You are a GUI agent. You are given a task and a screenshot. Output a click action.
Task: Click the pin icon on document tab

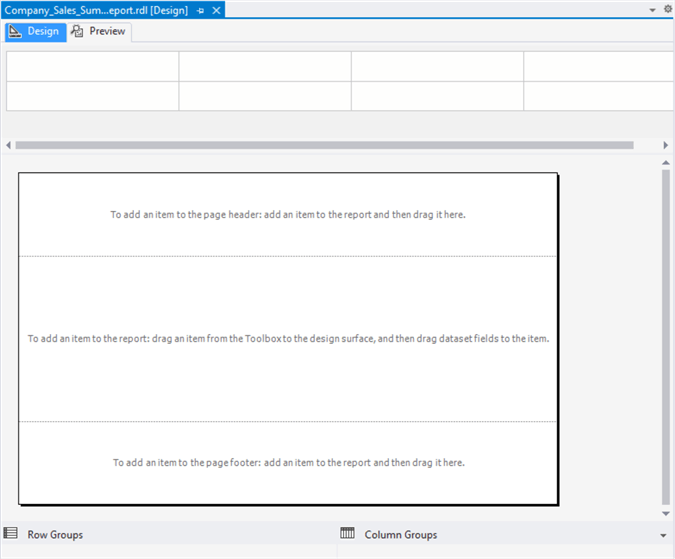pos(200,11)
